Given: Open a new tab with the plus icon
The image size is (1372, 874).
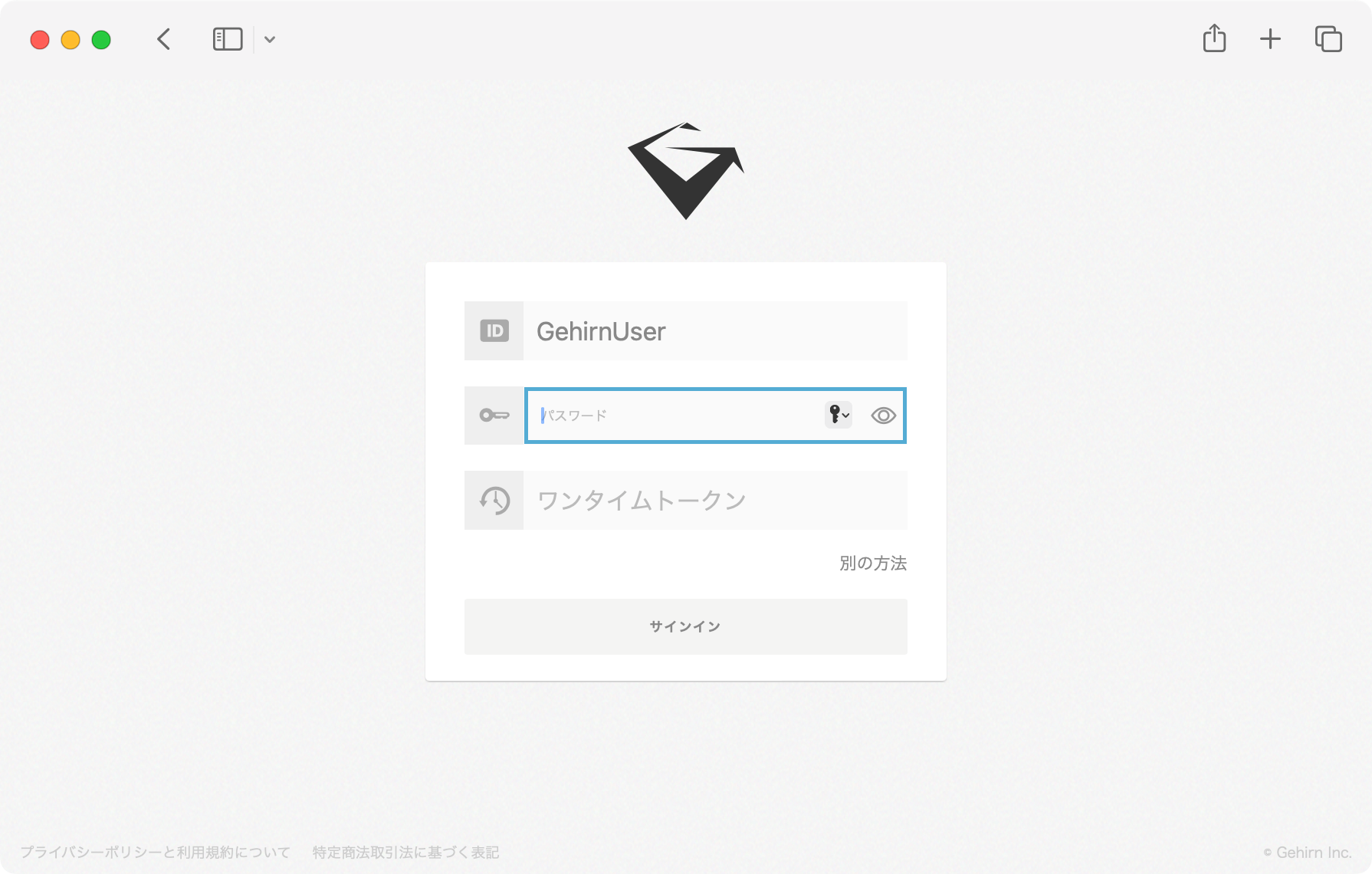Looking at the screenshot, I should (x=1270, y=38).
